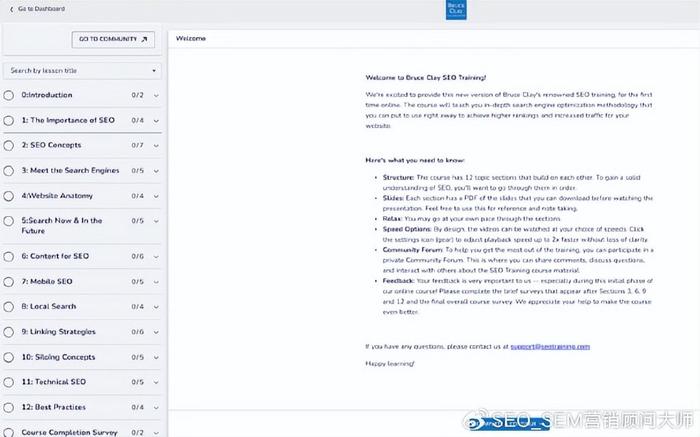
Task: Expand 3: Meet the Search Engines chevron
Action: click(x=156, y=171)
